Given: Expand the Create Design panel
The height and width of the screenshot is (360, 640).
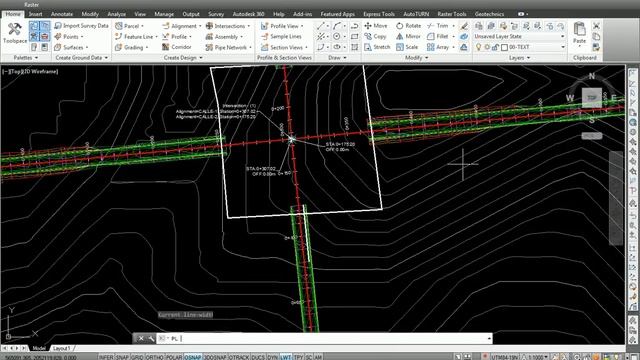Looking at the screenshot, I should (183, 58).
